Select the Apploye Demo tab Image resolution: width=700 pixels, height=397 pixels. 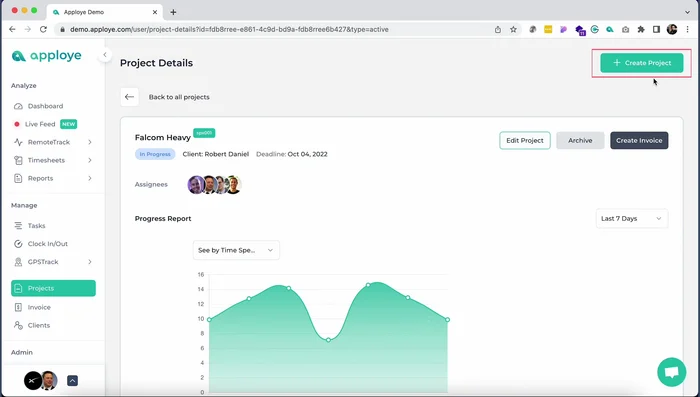pyautogui.click(x=105, y=12)
